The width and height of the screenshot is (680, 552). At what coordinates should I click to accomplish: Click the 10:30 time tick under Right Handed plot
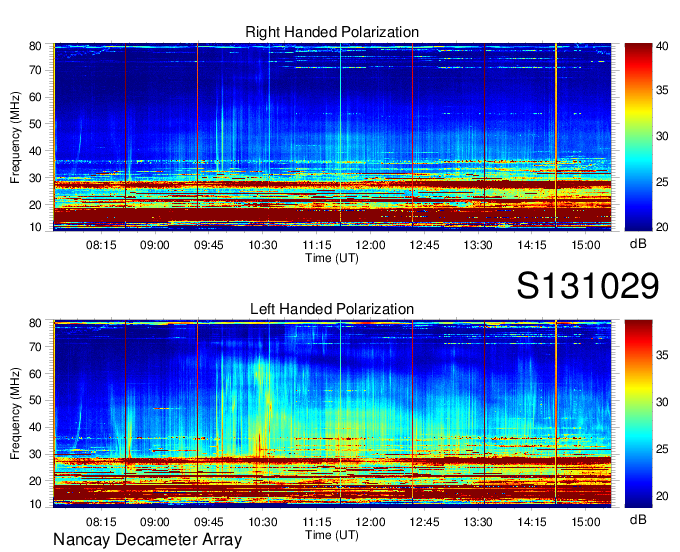pyautogui.click(x=263, y=245)
